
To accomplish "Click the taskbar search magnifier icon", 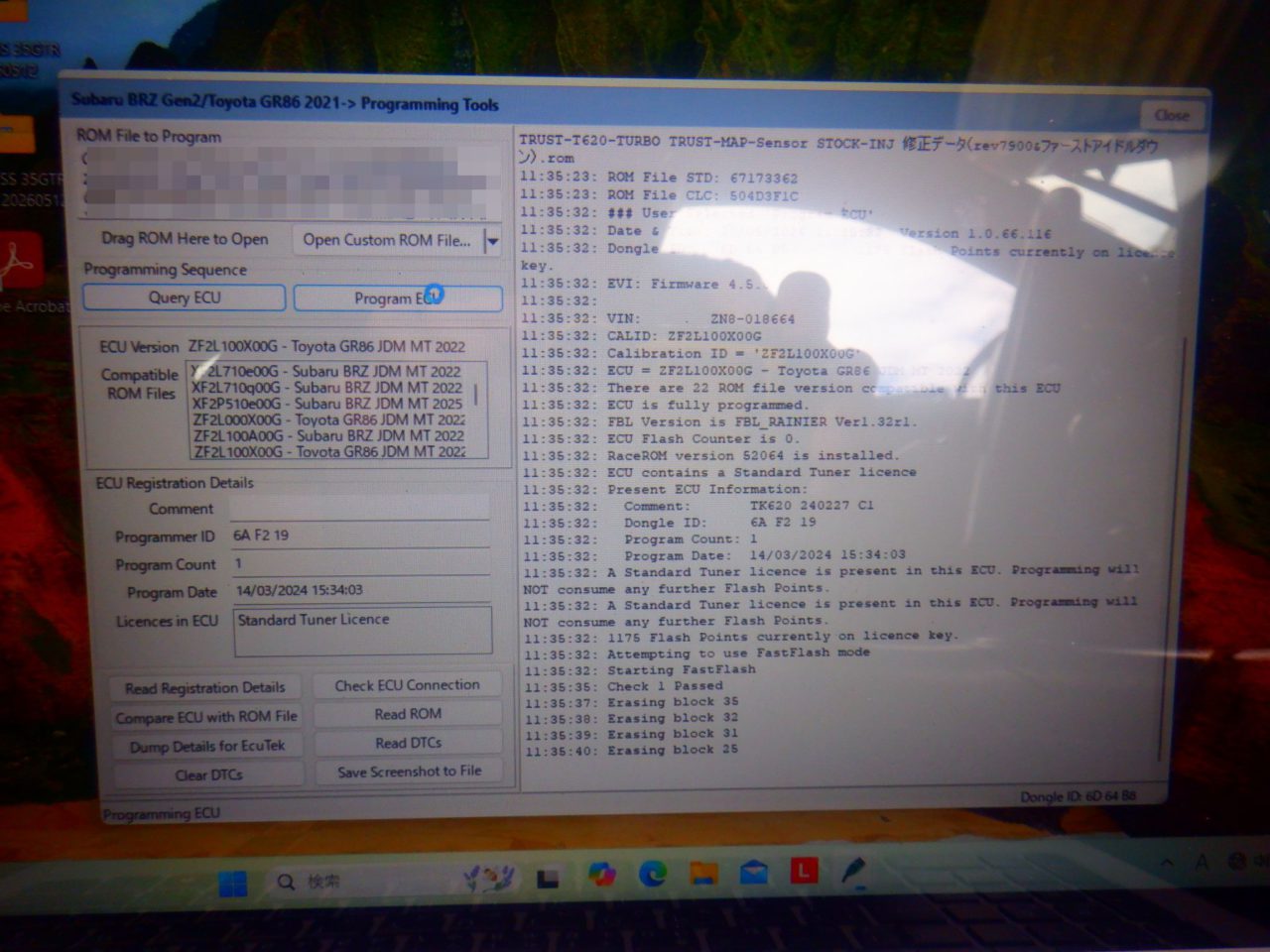I will [286, 881].
